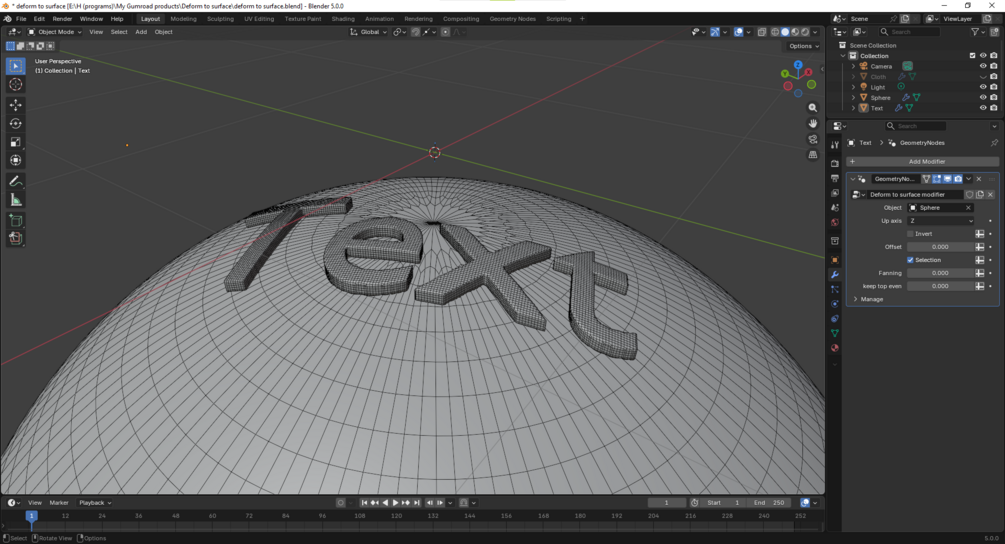Viewport: 1005px width, 544px height.
Task: Enable the Invert checkbox
Action: coord(910,234)
